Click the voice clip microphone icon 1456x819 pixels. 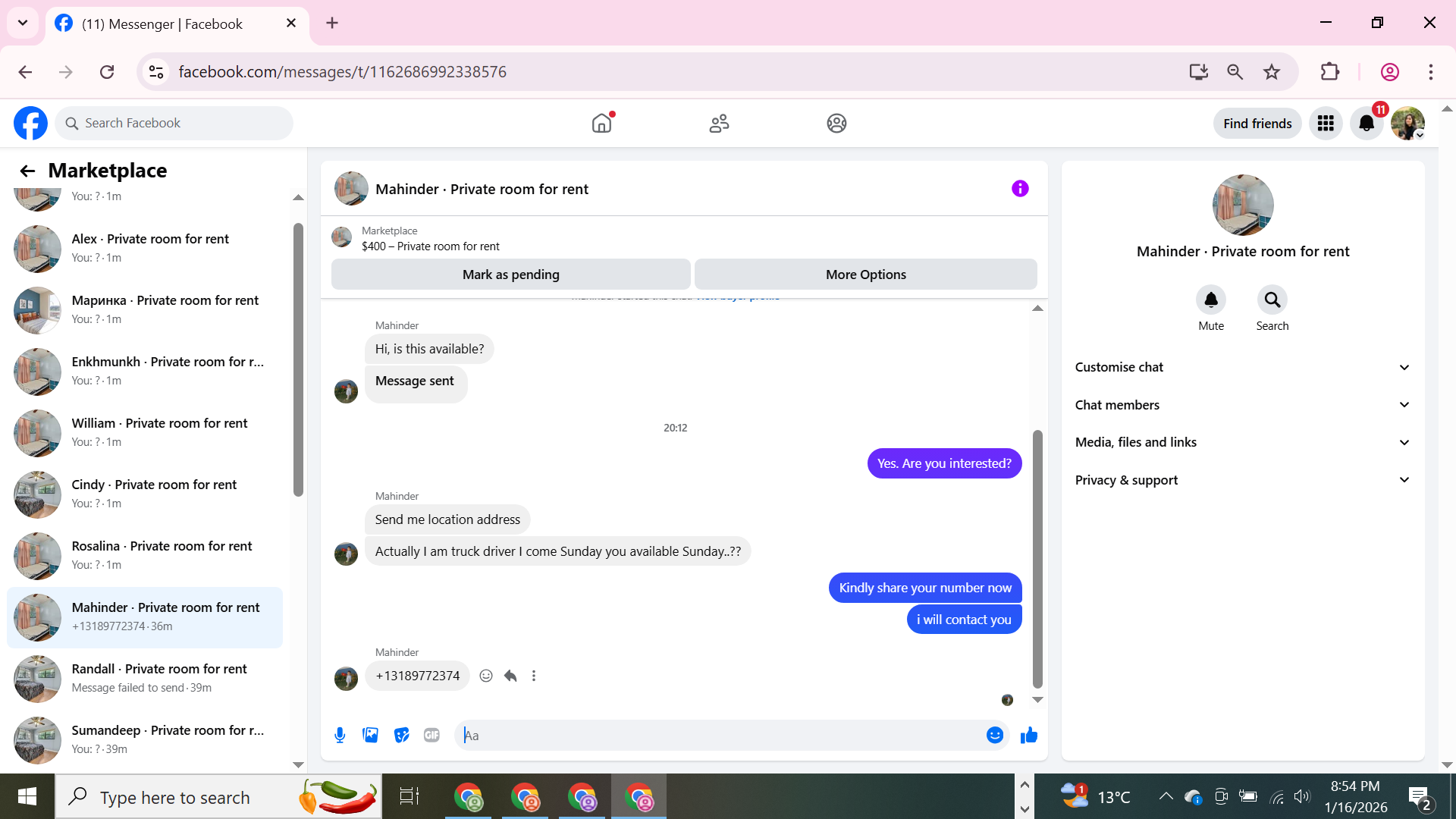pyautogui.click(x=340, y=735)
